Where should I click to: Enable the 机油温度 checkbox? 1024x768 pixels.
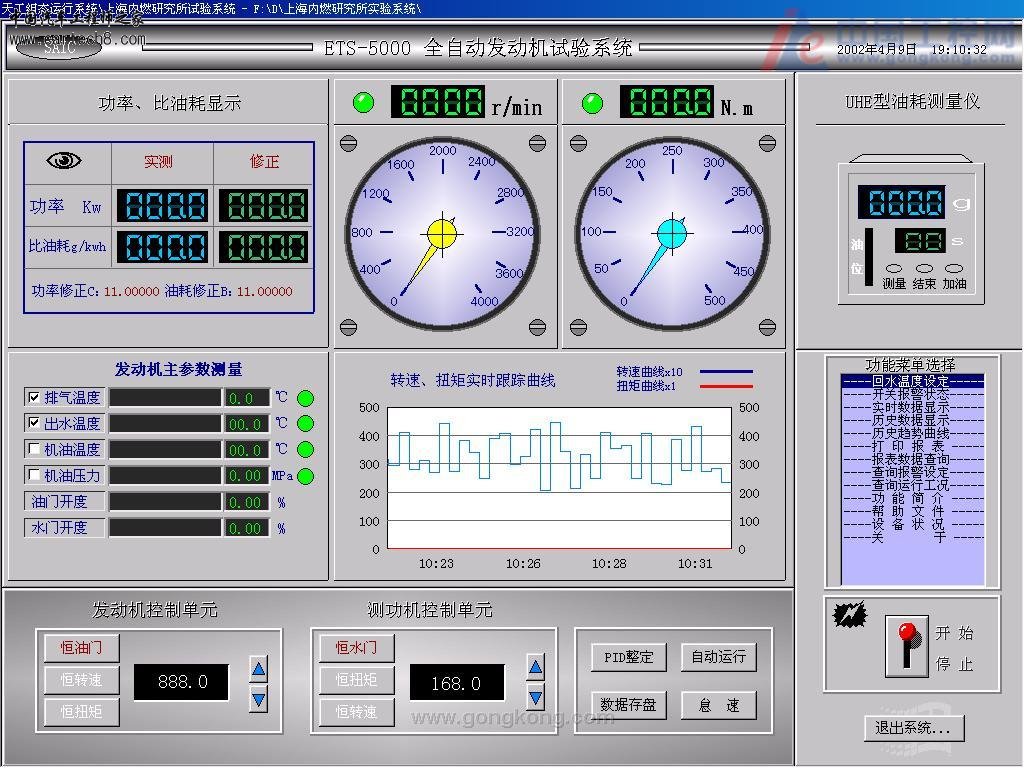35,450
